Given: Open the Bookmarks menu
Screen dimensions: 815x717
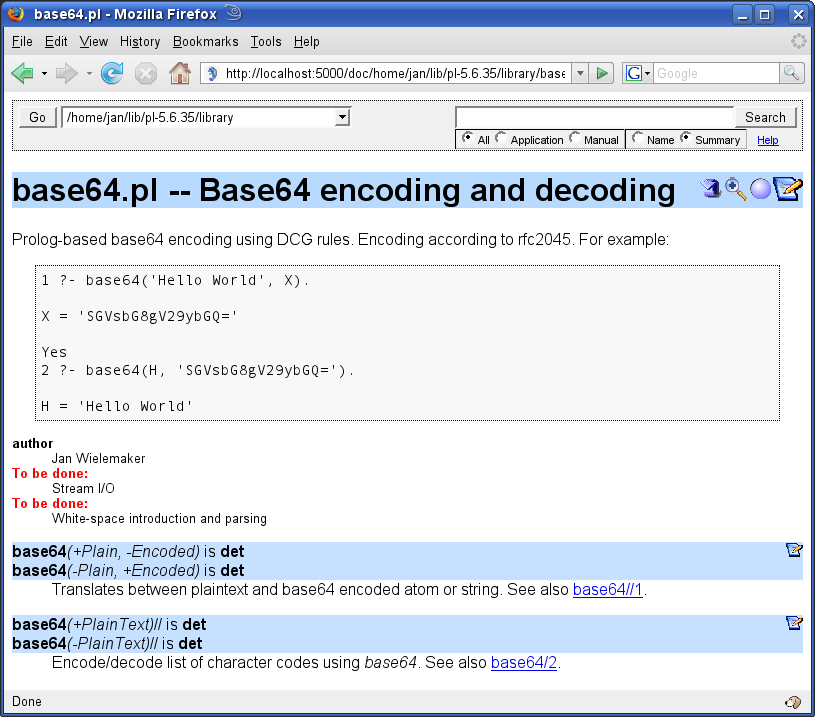Looking at the screenshot, I should point(205,42).
